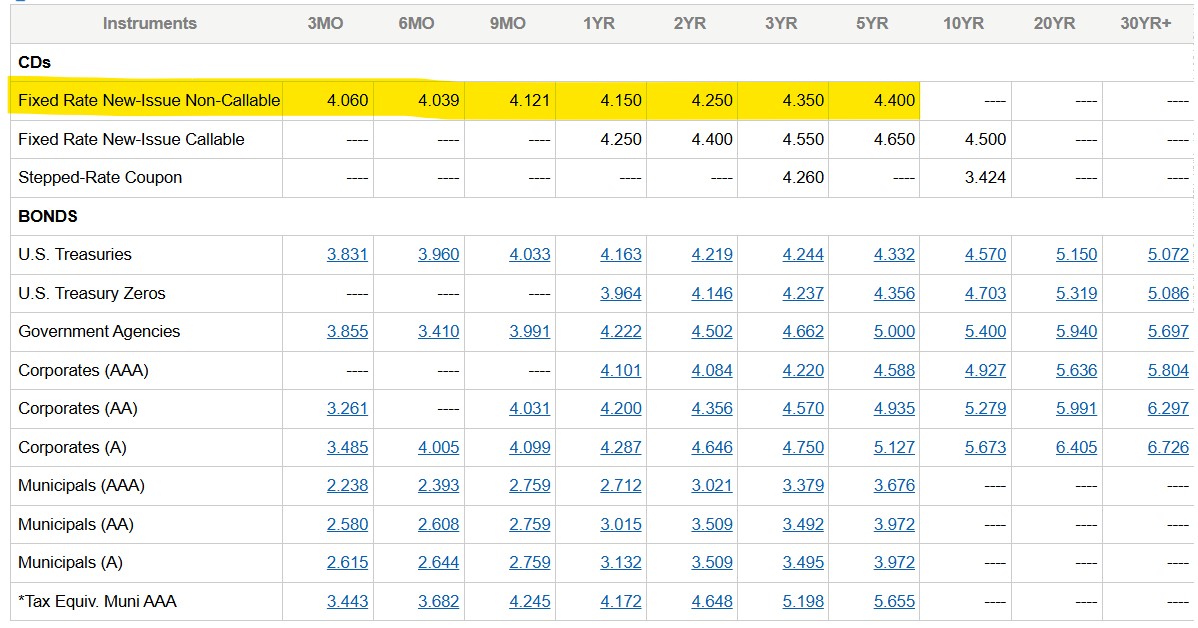Open Government Agencies 30YR+ yield 5.697
The image size is (1198, 628).
pyautogui.click(x=1168, y=332)
